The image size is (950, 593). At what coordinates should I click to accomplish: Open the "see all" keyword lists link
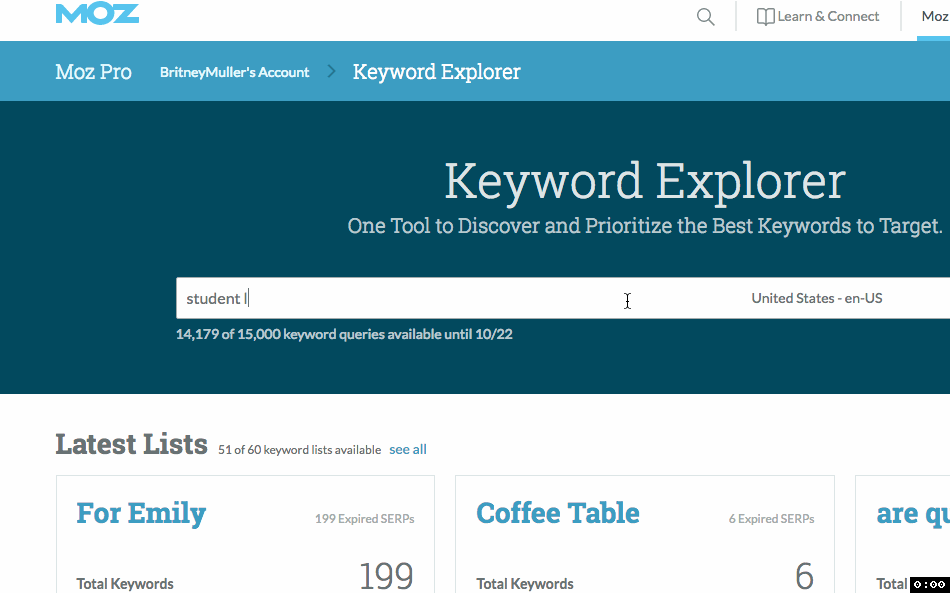coord(407,449)
